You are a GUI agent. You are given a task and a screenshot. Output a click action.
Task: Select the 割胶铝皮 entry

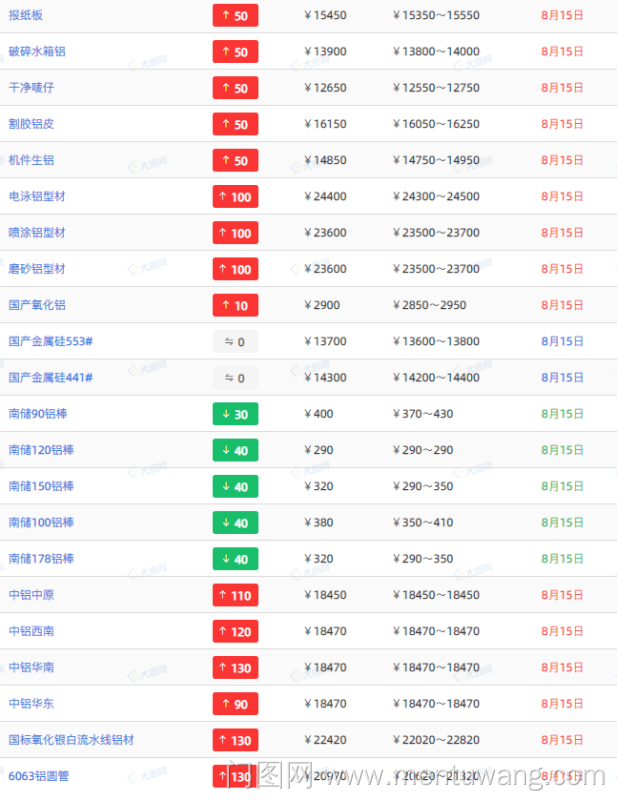tap(31, 124)
